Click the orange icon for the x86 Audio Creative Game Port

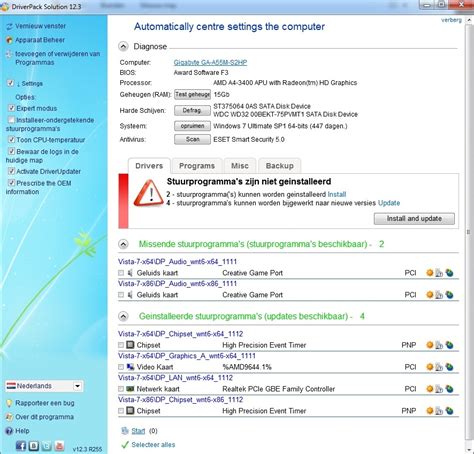tap(430, 295)
